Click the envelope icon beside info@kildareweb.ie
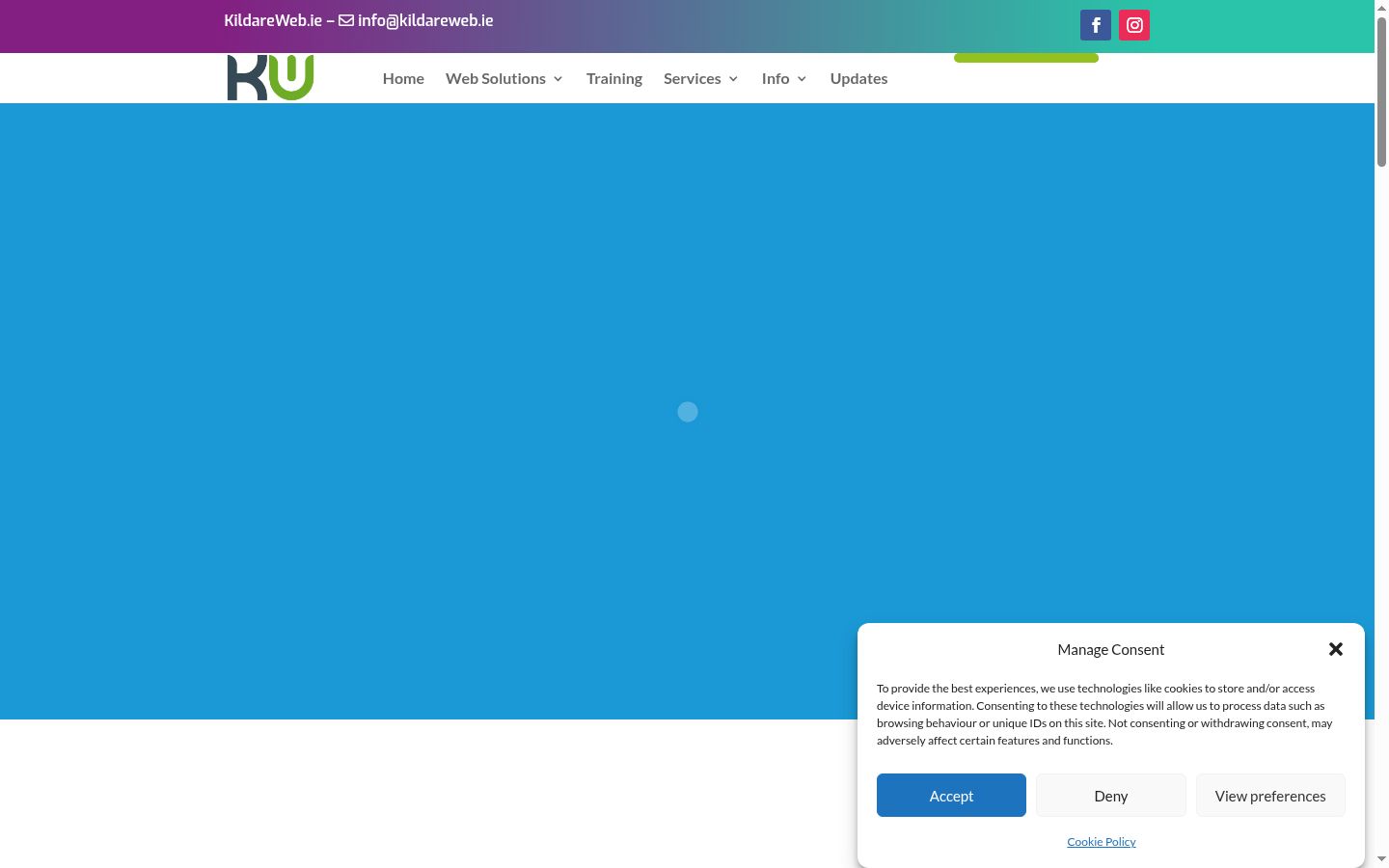 pos(346,20)
